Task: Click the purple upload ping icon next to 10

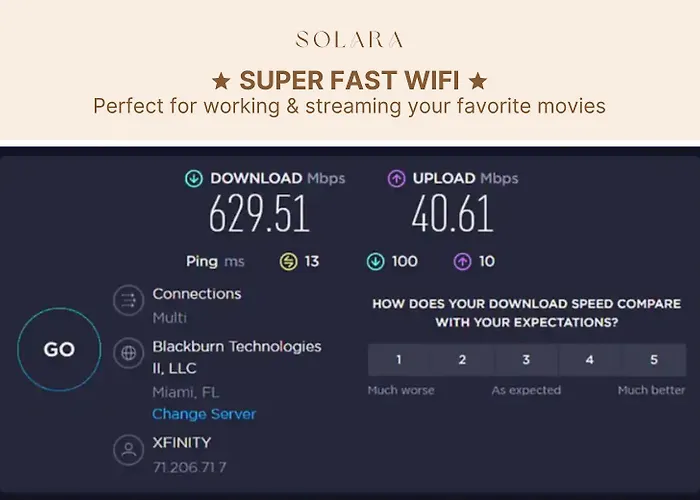Action: coord(462,262)
